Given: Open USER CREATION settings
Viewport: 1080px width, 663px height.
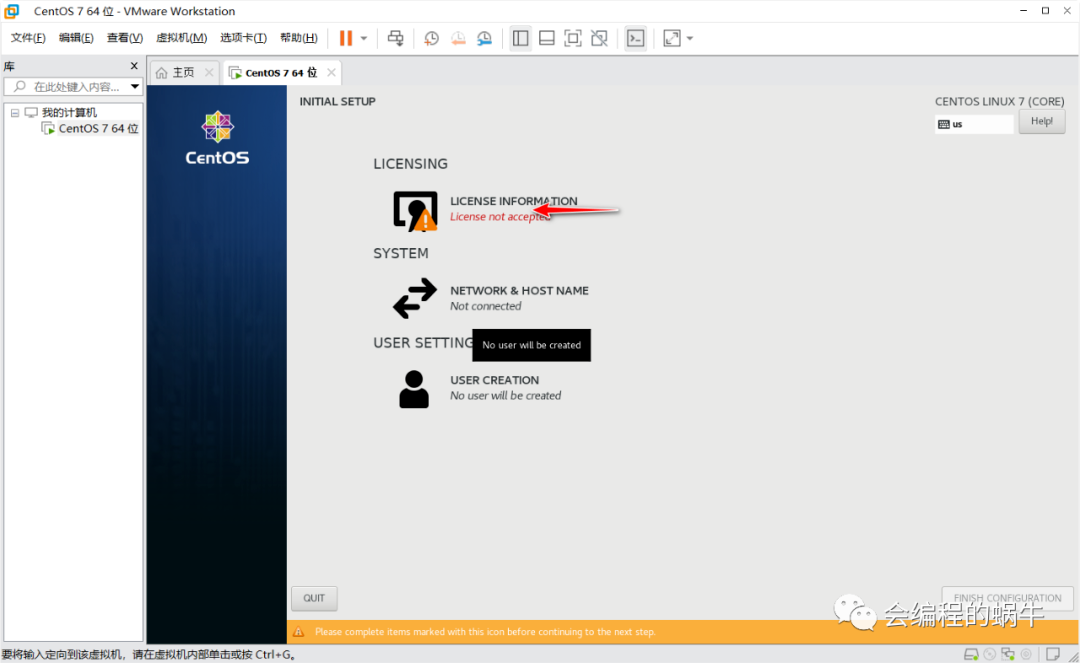Looking at the screenshot, I should click(495, 380).
